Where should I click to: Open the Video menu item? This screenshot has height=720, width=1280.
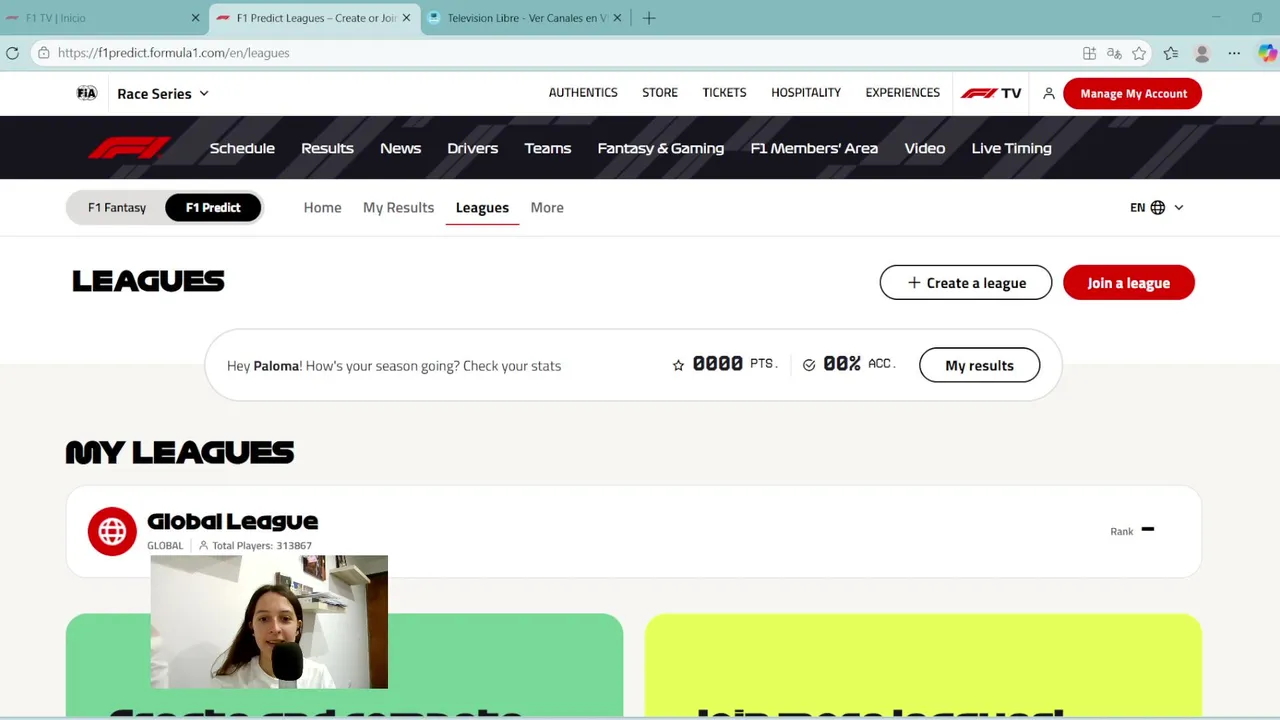tap(925, 148)
